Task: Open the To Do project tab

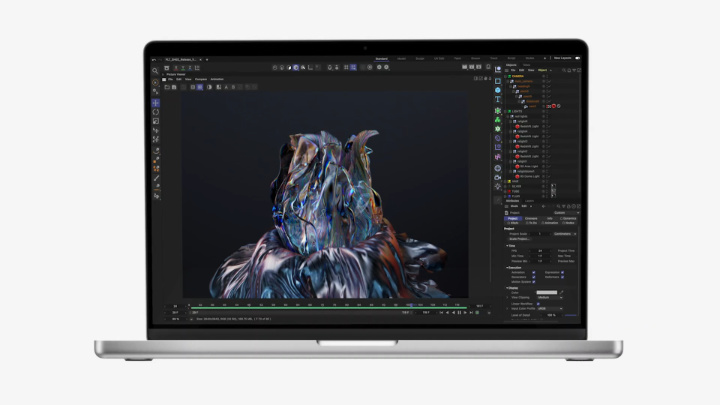Action: tap(532, 223)
